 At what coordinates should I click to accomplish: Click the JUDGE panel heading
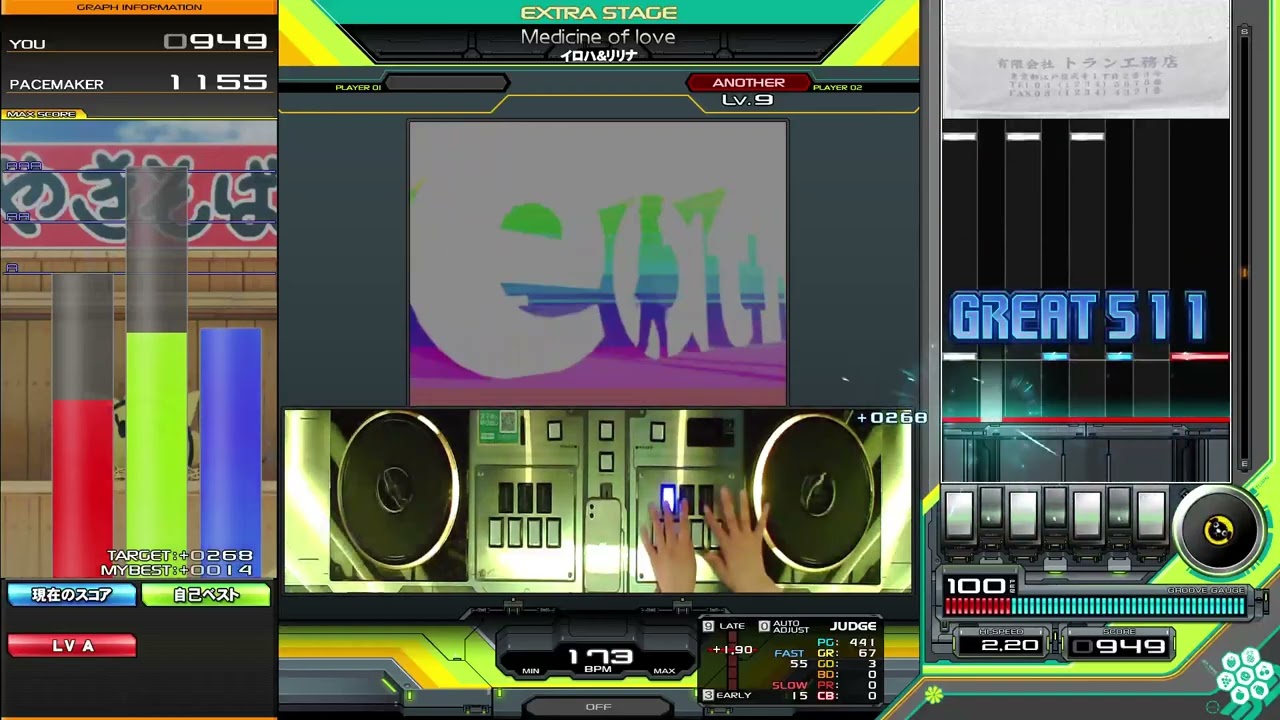coord(853,626)
